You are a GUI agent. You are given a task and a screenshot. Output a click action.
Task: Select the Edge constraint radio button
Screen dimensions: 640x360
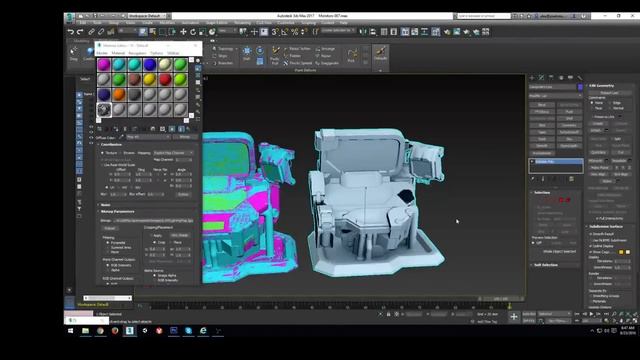(x=610, y=103)
